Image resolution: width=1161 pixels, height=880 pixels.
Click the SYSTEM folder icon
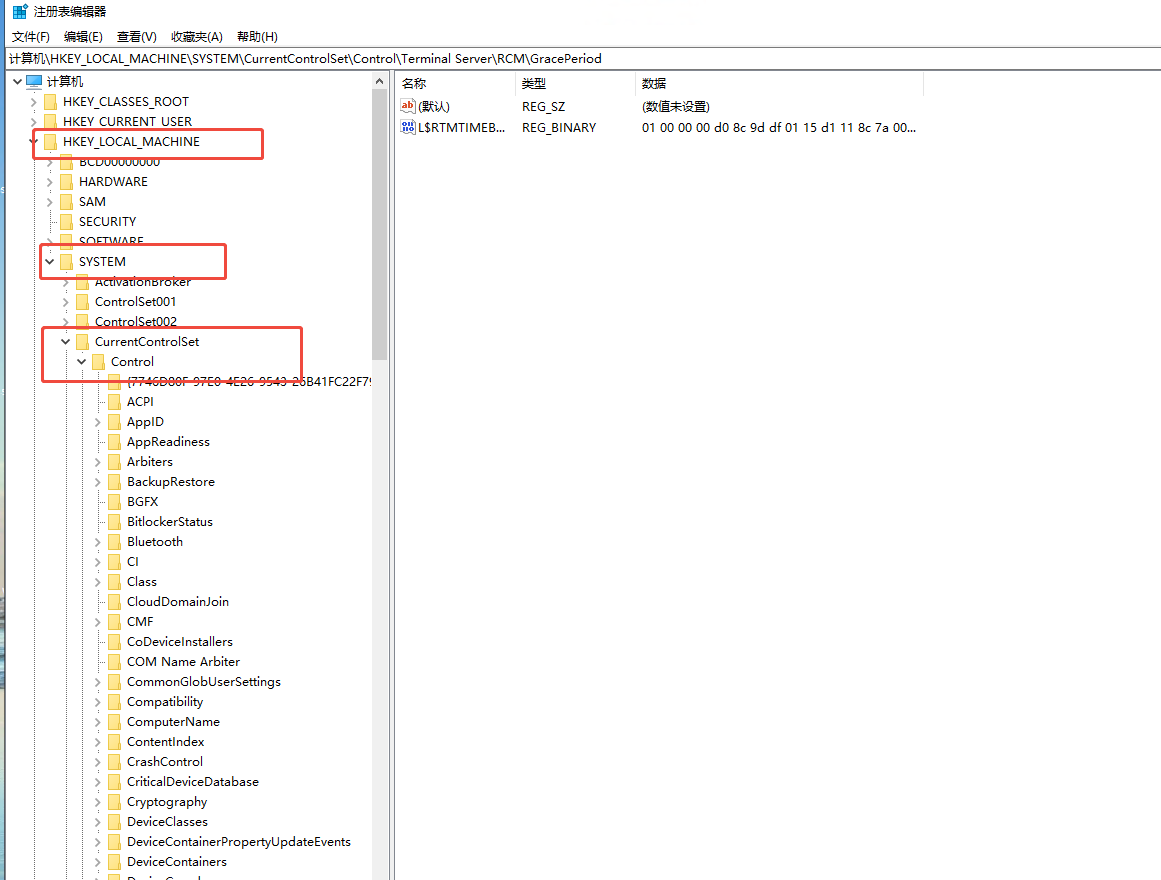[x=67, y=261]
